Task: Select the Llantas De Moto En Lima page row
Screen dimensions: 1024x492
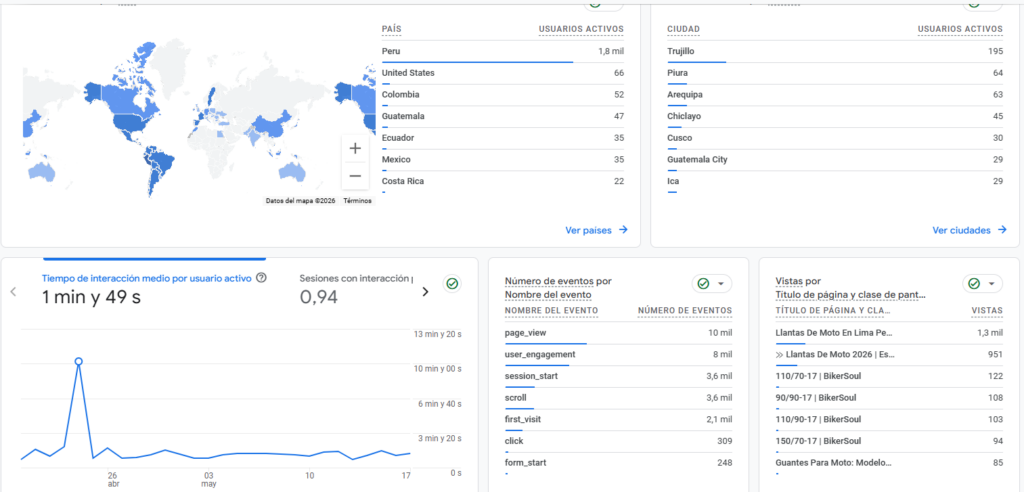Action: click(889, 333)
